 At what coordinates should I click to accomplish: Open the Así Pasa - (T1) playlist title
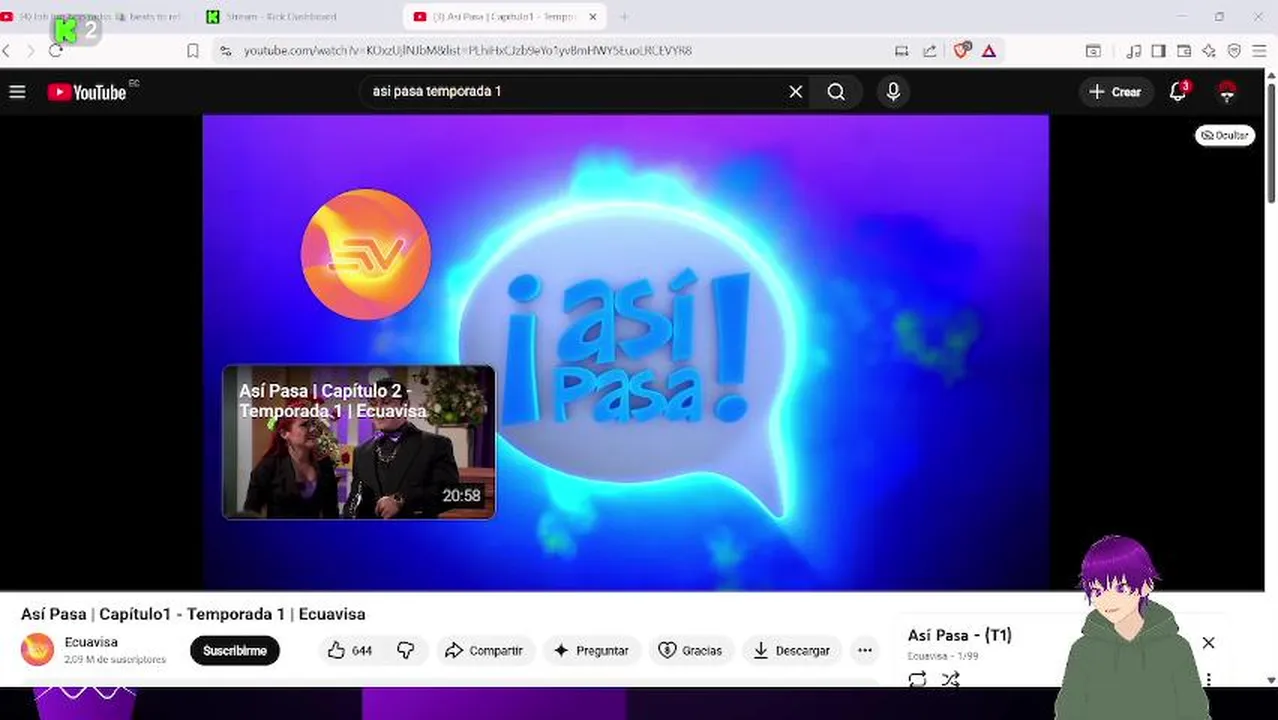(x=960, y=635)
